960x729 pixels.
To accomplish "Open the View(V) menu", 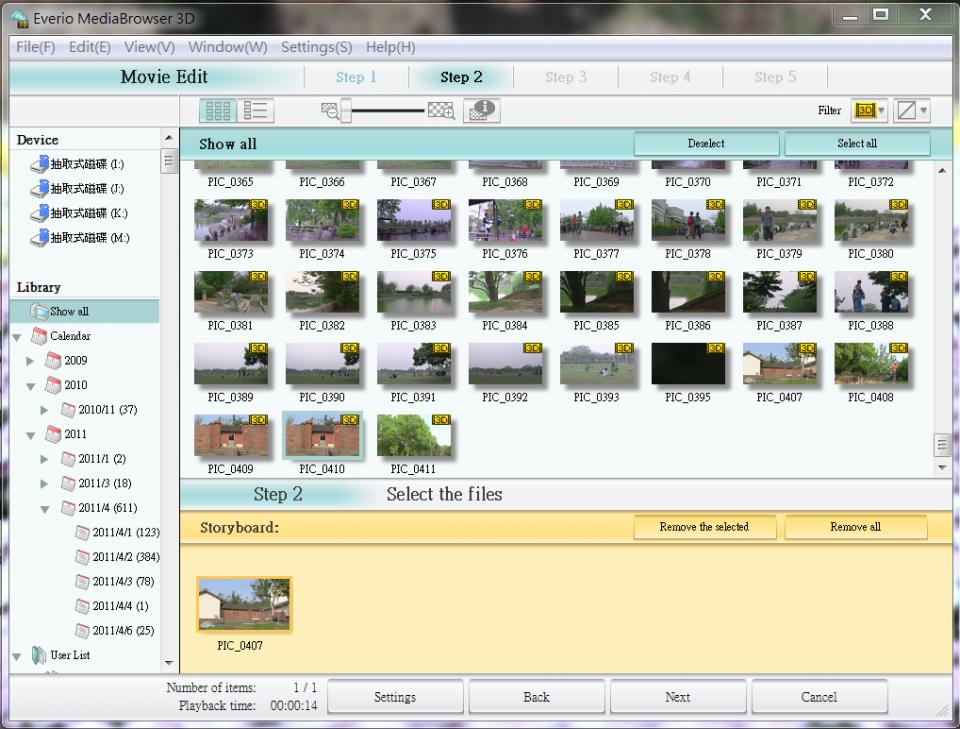I will coord(149,47).
